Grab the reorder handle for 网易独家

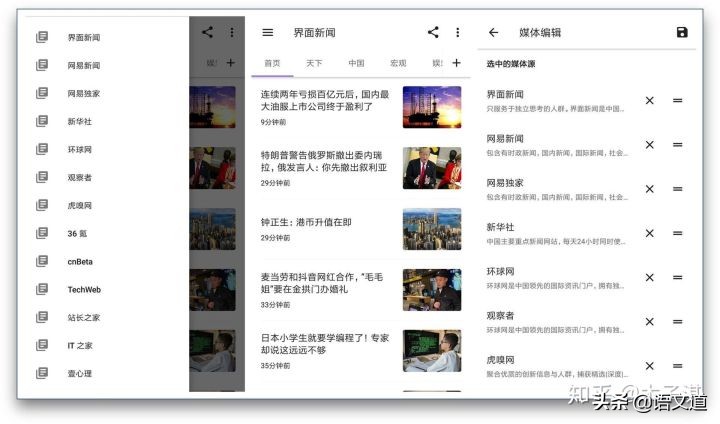tap(677, 189)
